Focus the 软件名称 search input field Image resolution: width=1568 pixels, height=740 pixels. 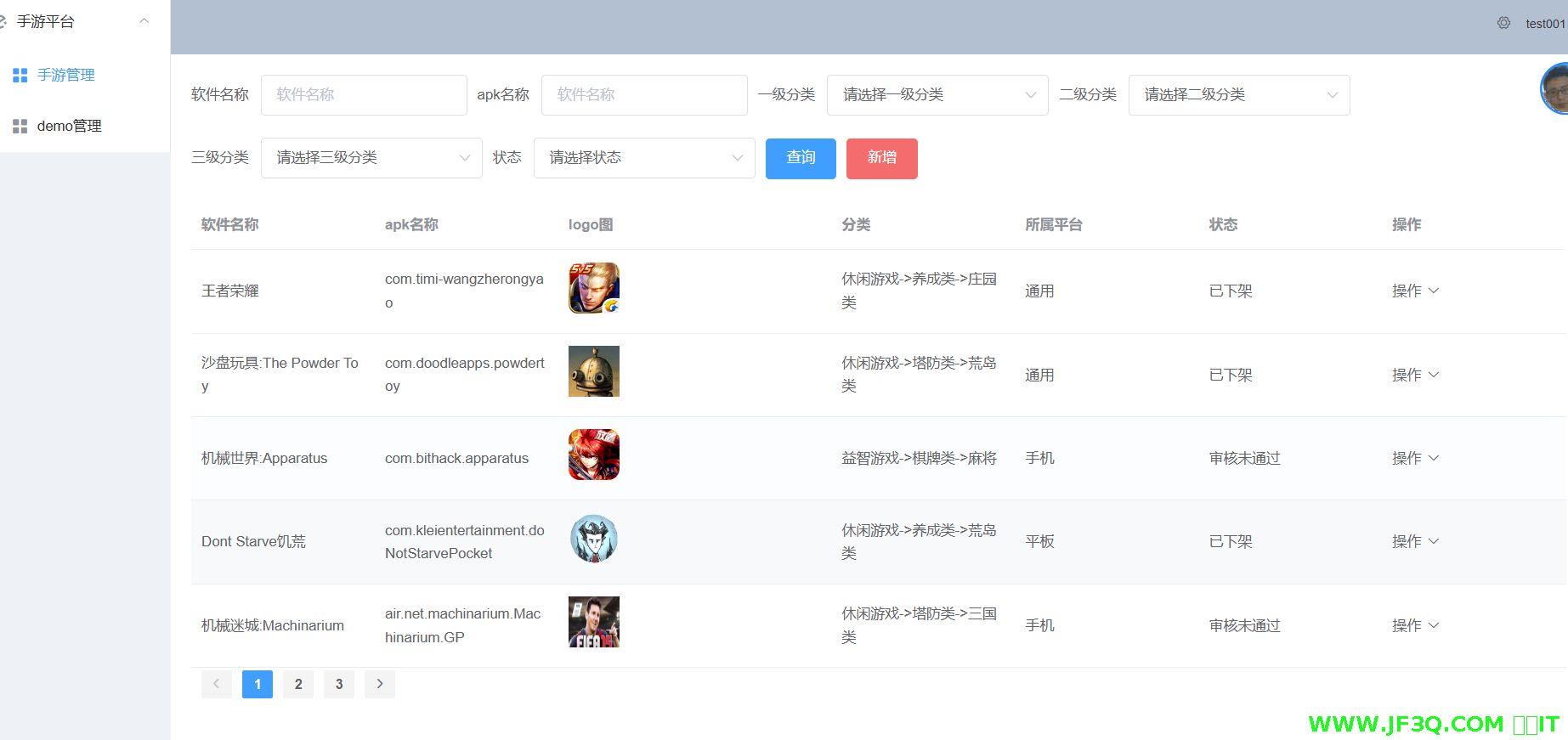click(x=364, y=95)
